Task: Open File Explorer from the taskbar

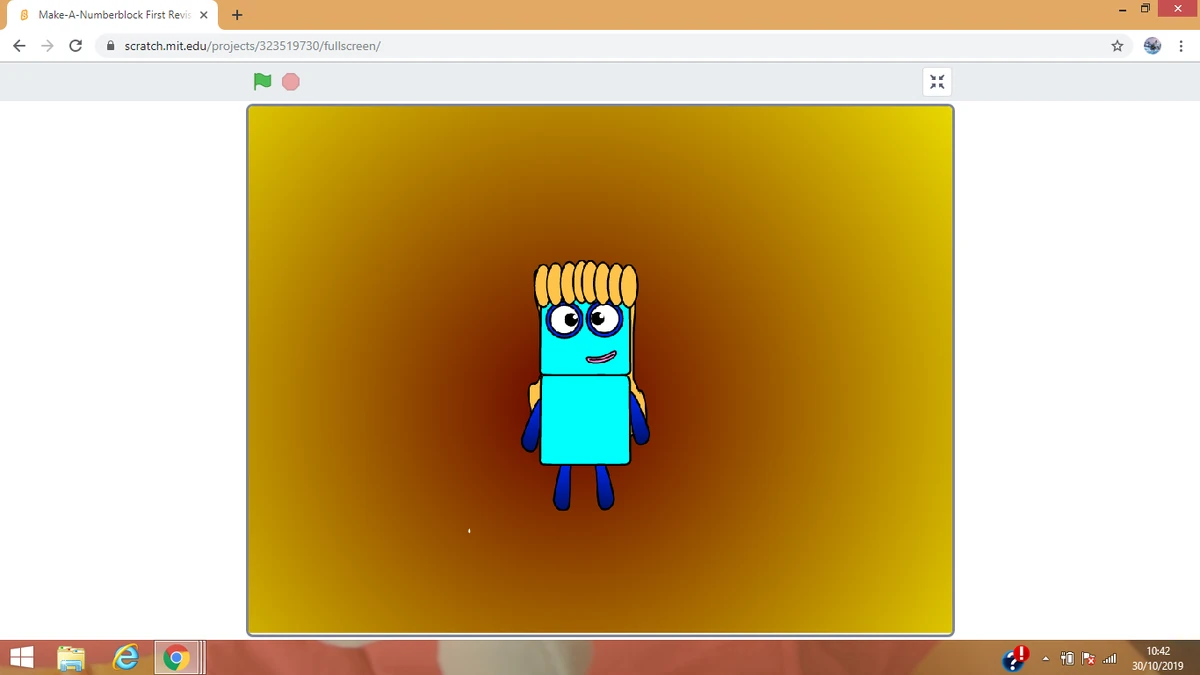Action: (69, 658)
